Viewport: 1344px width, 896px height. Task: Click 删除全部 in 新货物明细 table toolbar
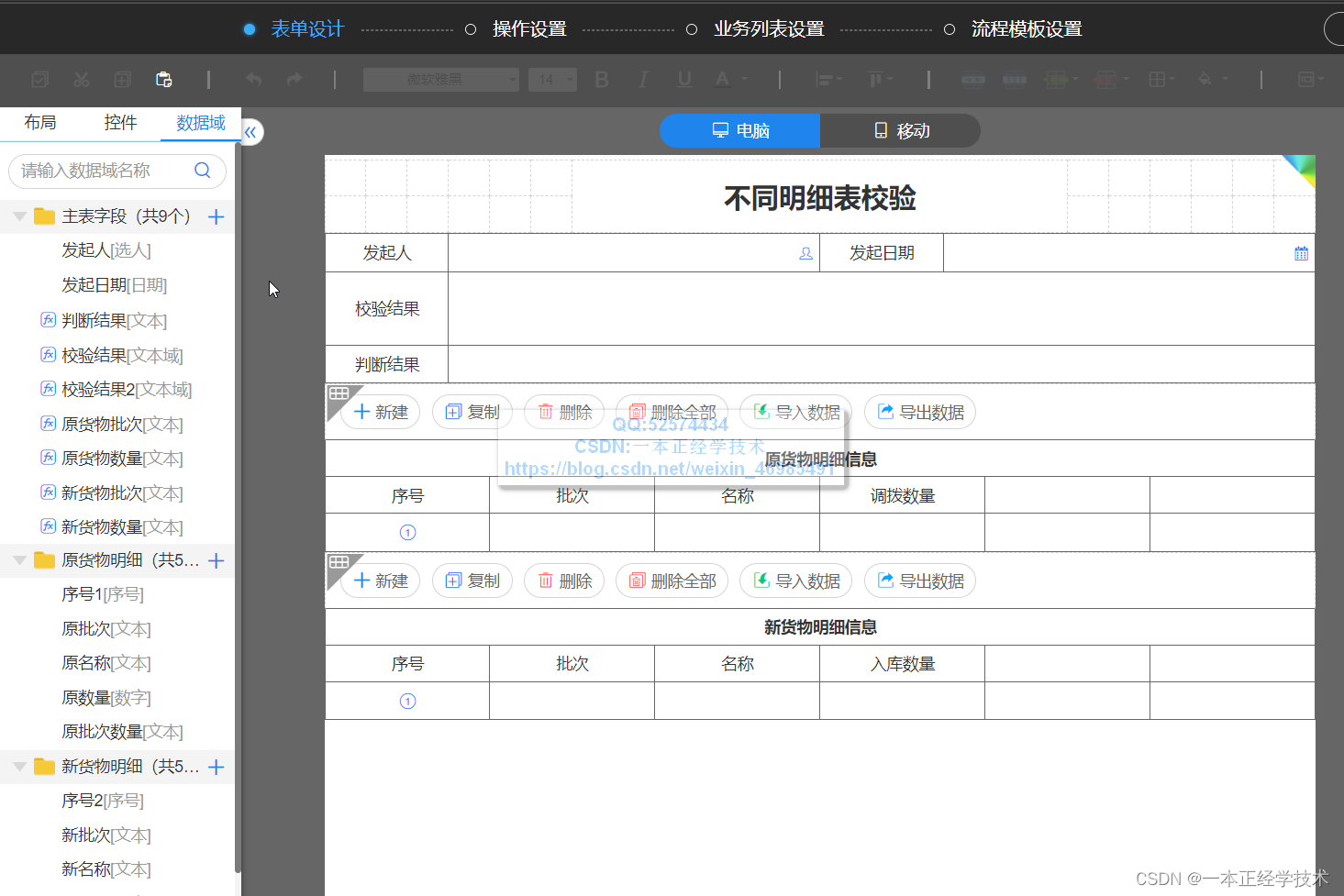(x=672, y=581)
